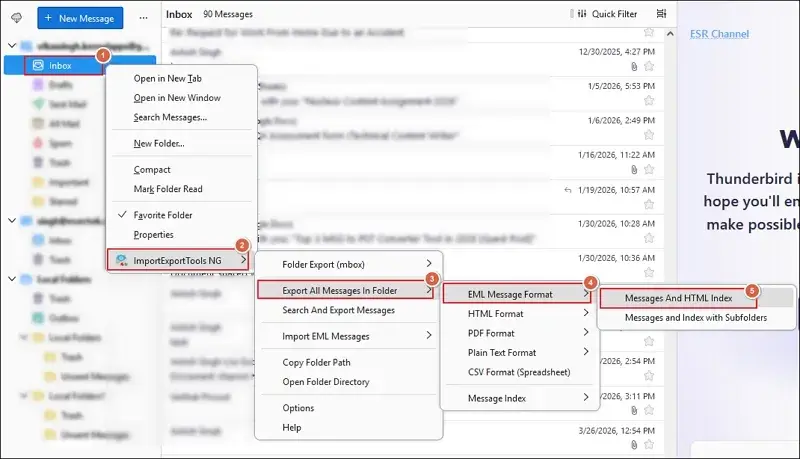The image size is (800, 459).
Task: Expand the PDF Format submenu arrow
Action: [586, 333]
